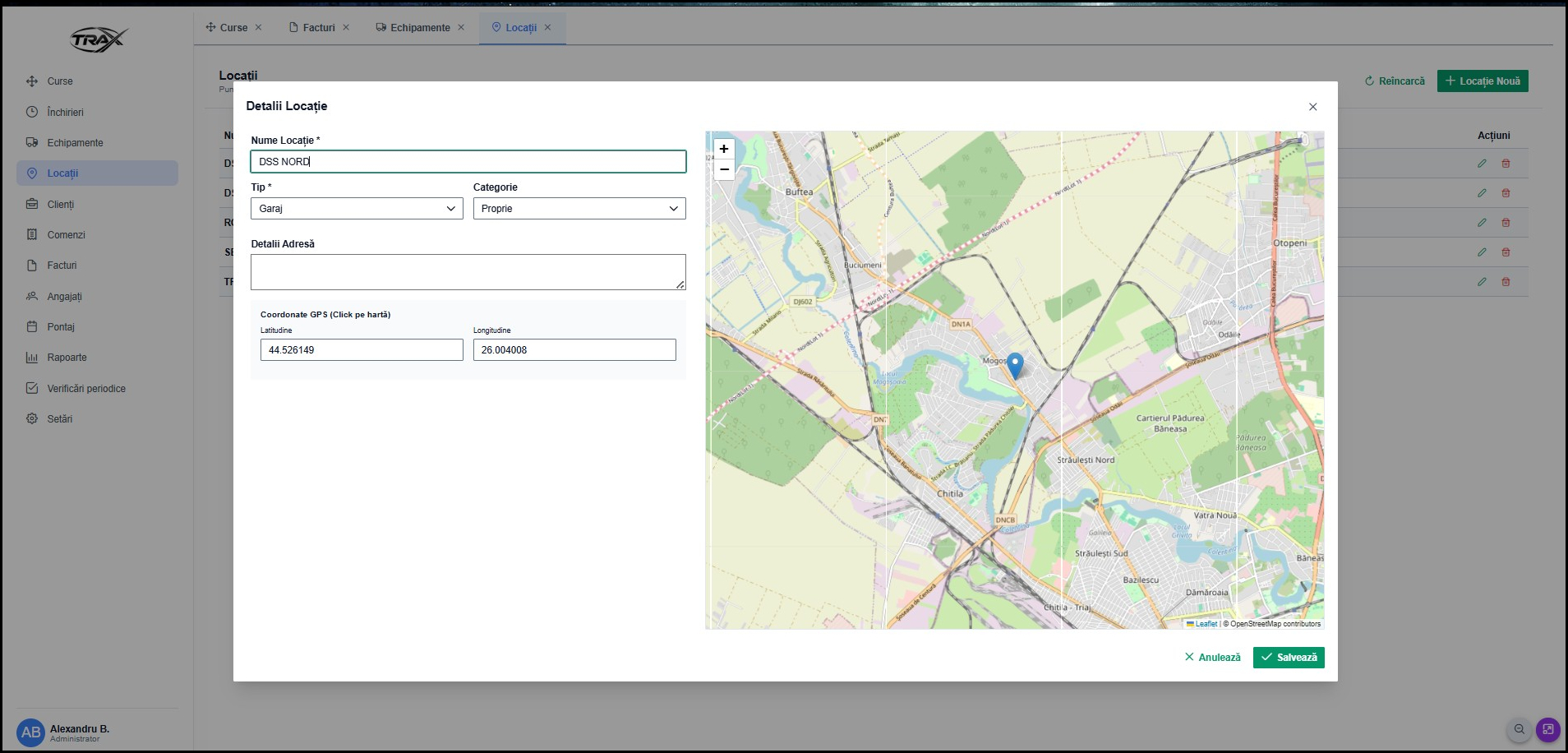Click the purple widget icon bottom-right

pos(1547,729)
